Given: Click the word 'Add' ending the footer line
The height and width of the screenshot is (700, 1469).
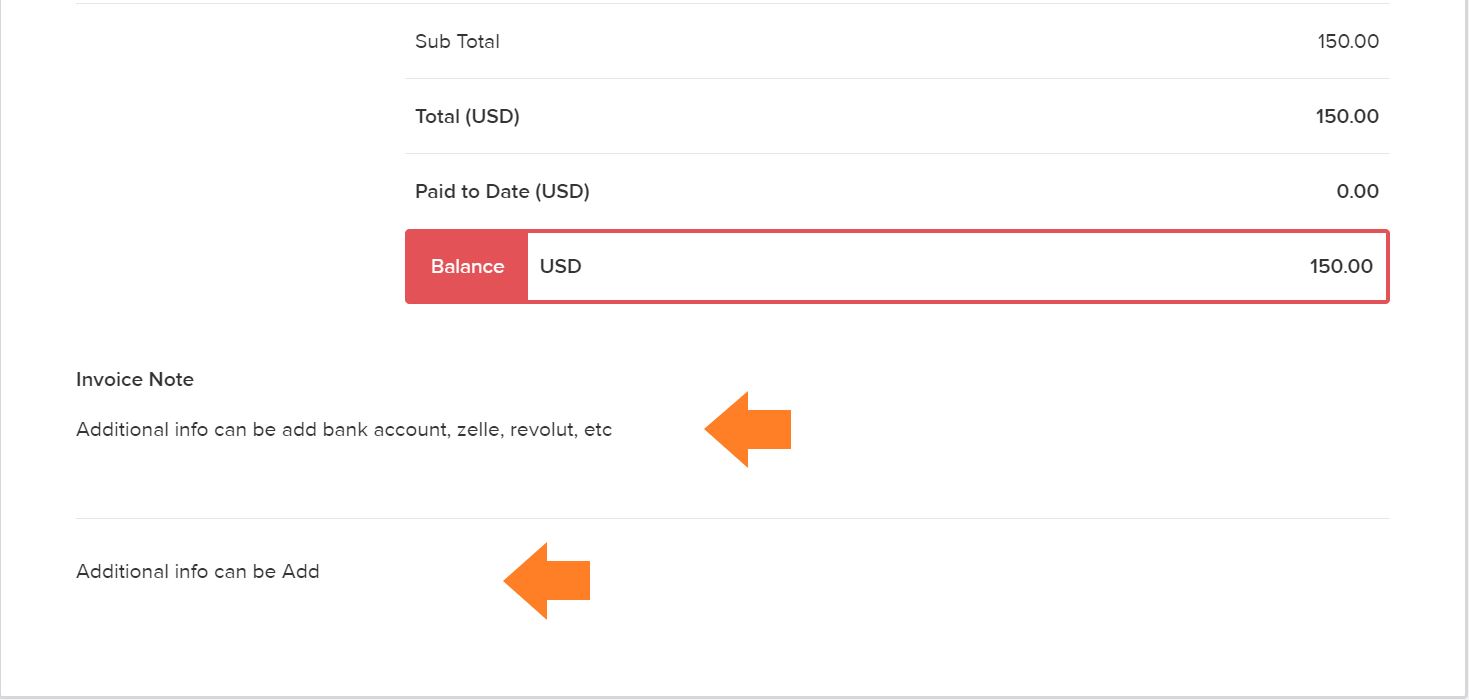Looking at the screenshot, I should [301, 572].
